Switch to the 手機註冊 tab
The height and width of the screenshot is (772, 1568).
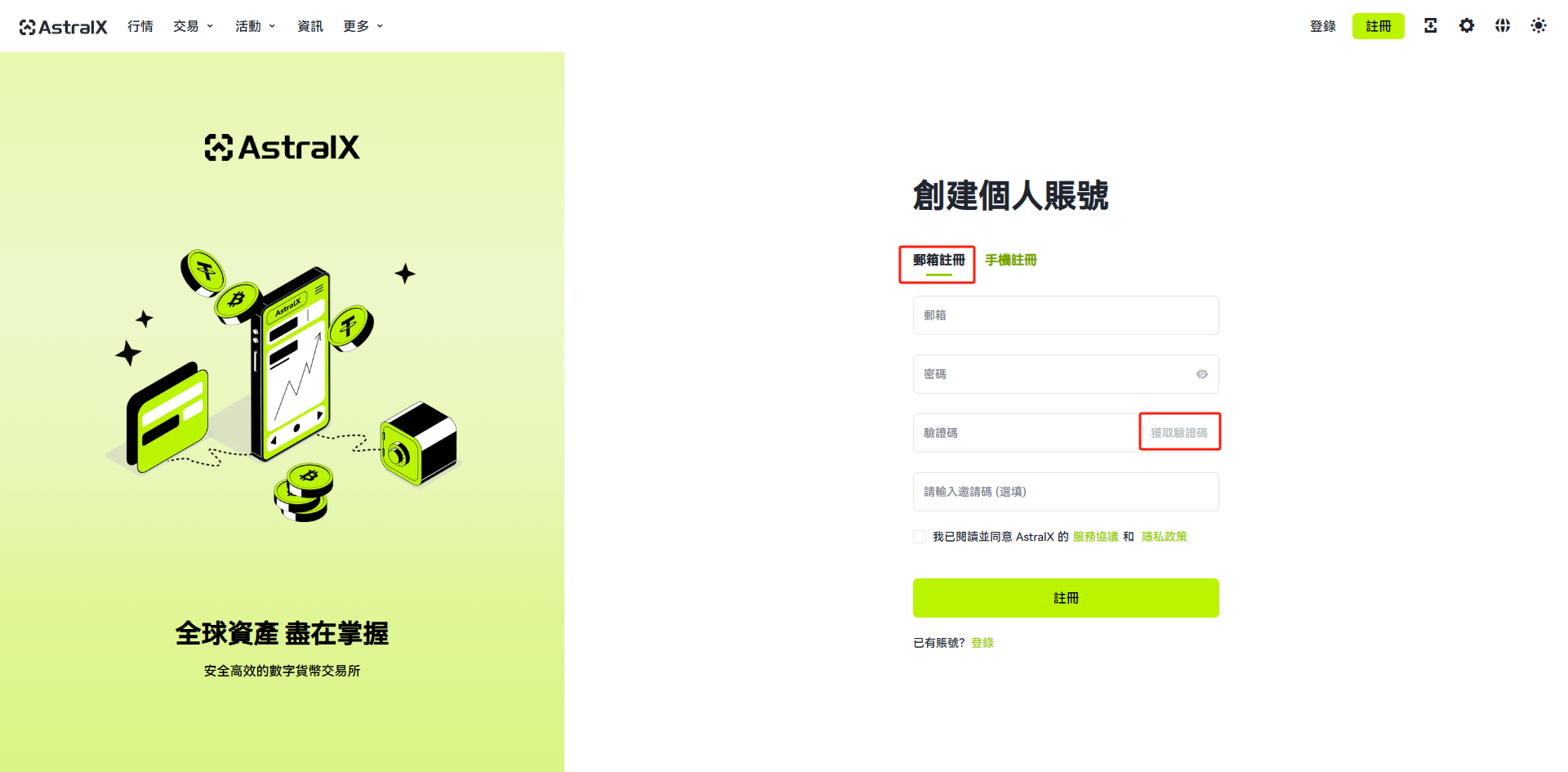tap(1011, 260)
